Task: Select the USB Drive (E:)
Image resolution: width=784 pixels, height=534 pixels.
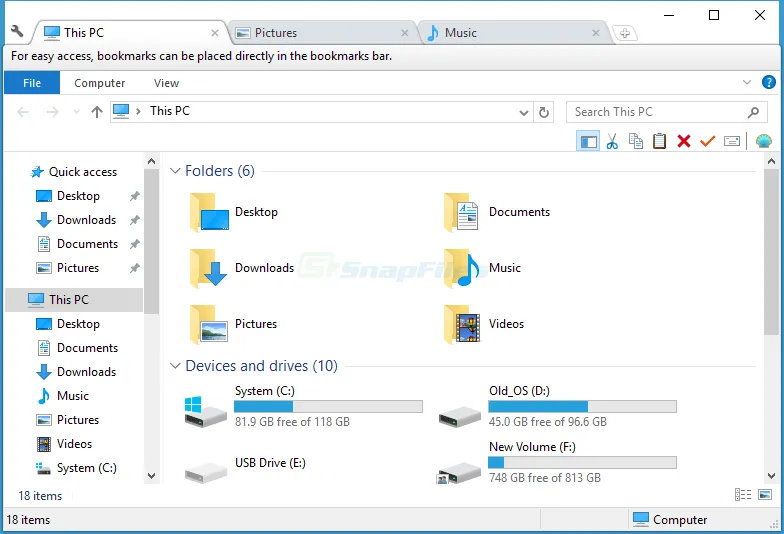Action: [245, 468]
